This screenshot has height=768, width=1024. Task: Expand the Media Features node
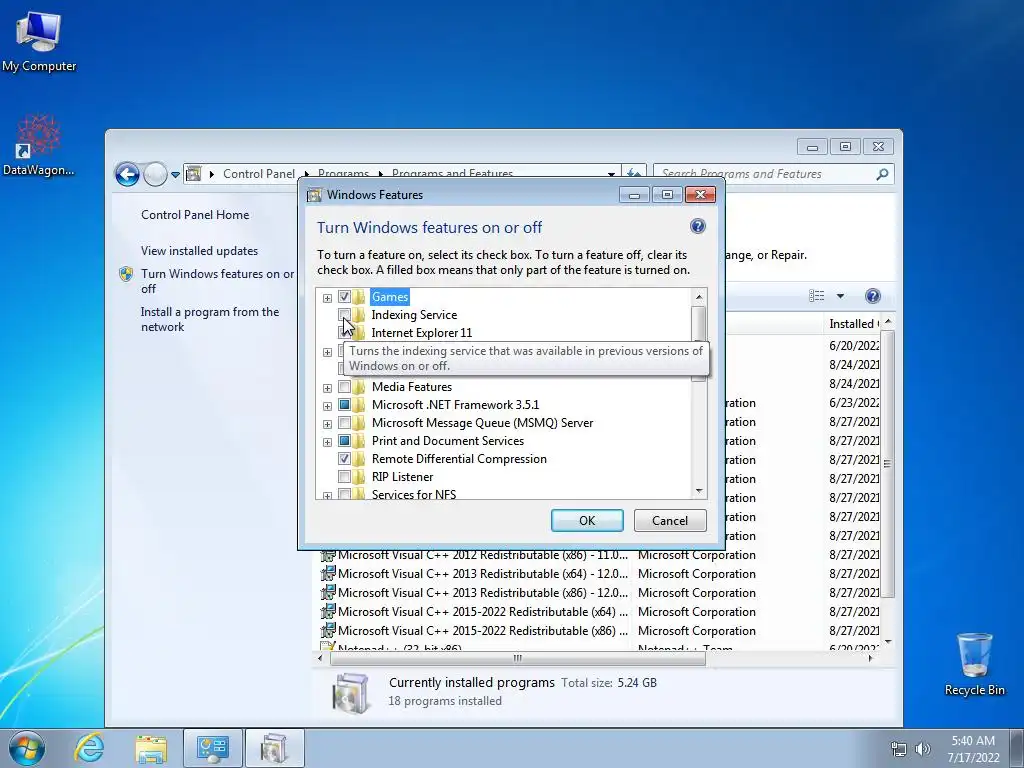[327, 388]
